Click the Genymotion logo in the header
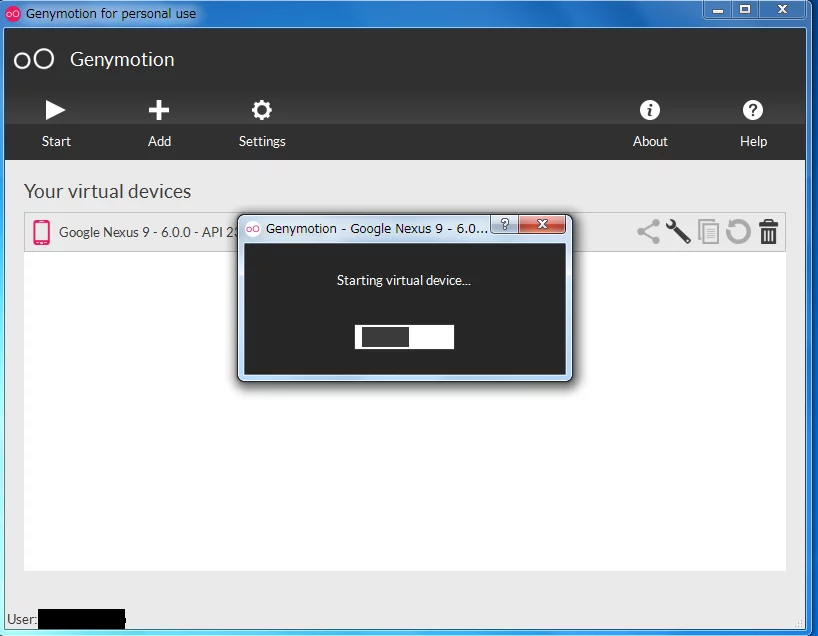The height and width of the screenshot is (636, 818). click(34, 60)
